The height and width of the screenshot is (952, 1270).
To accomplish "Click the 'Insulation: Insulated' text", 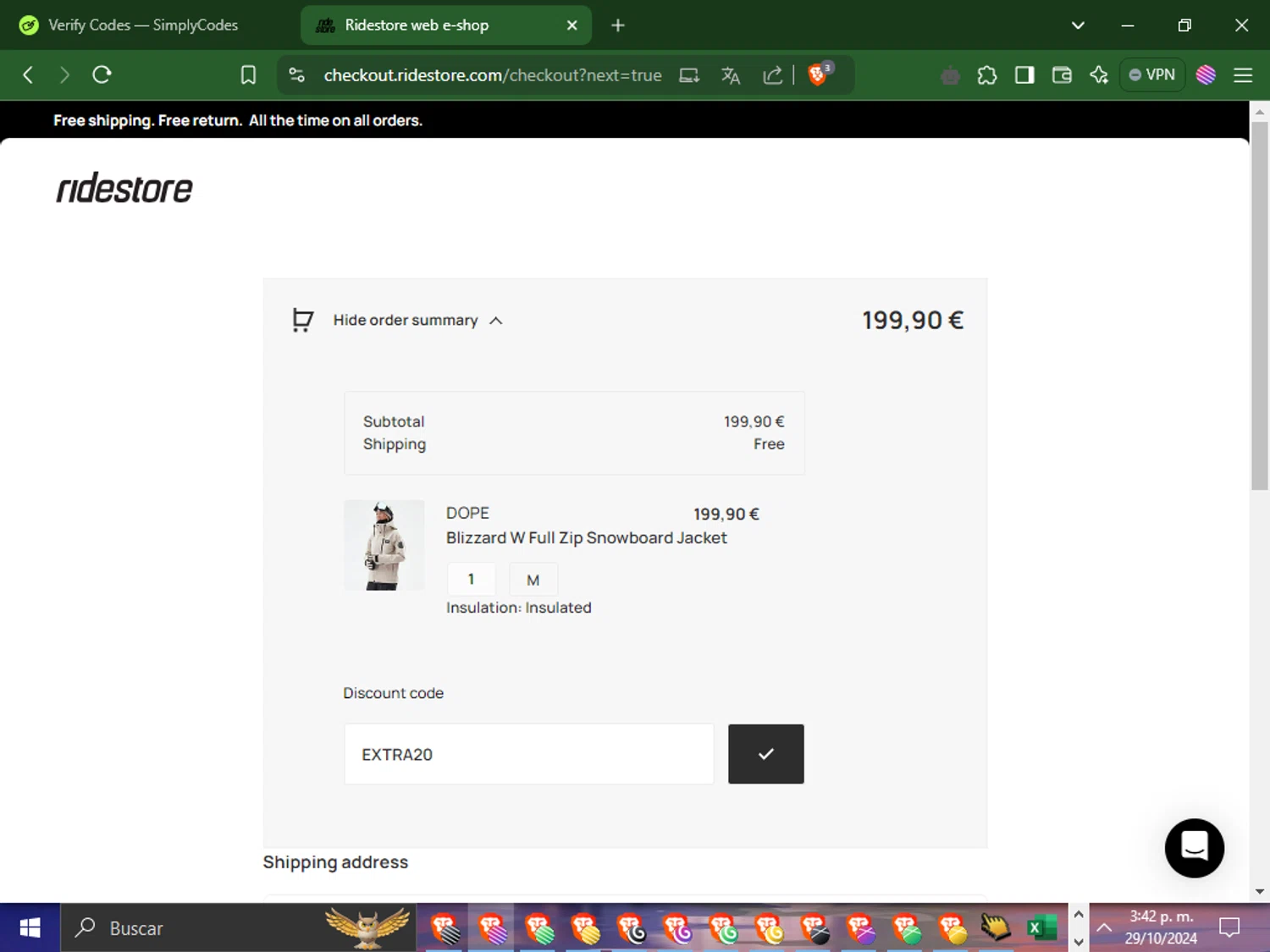I will [519, 608].
